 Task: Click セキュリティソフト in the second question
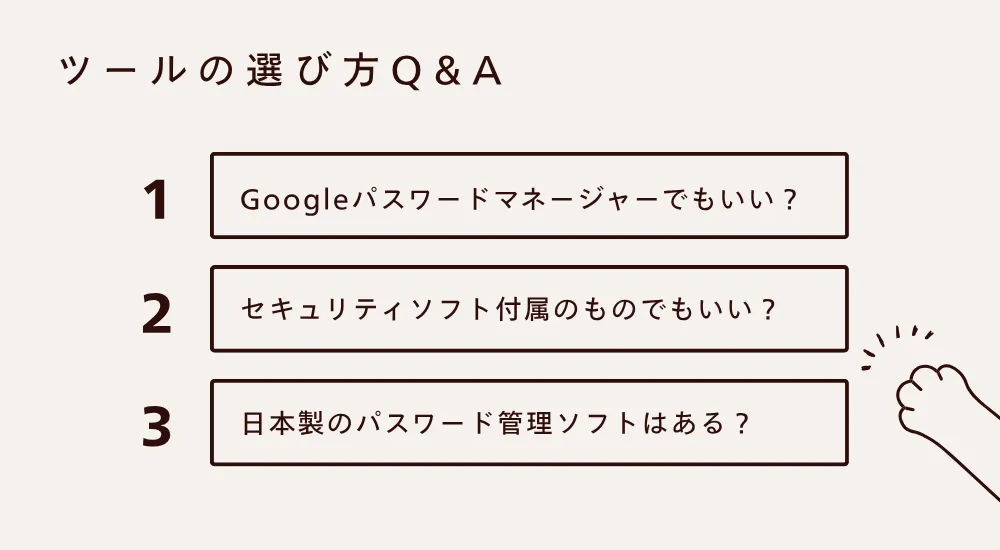coord(366,310)
